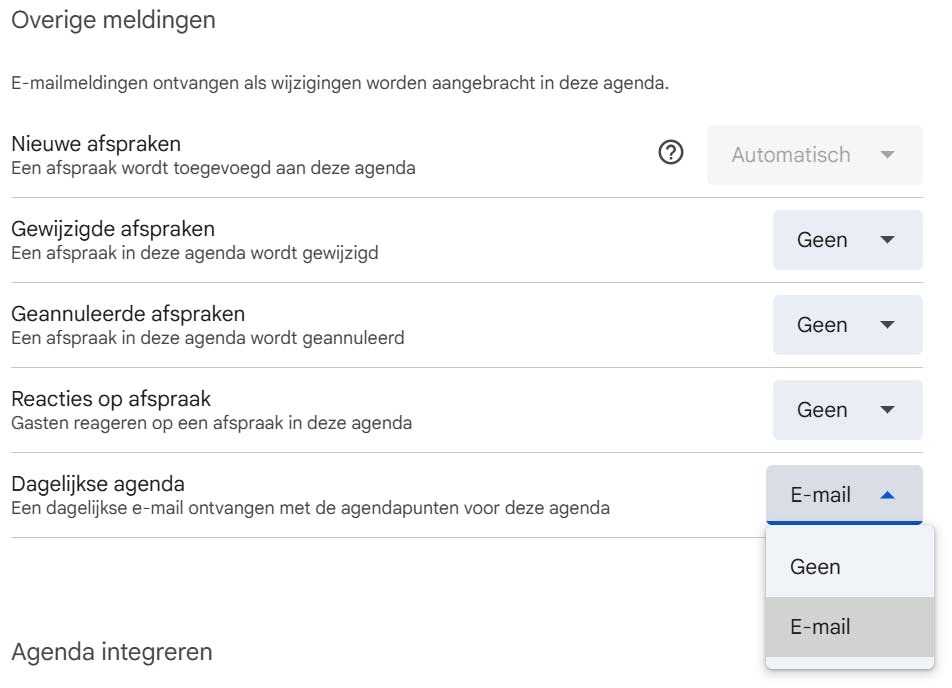Click the arrow in Geannuleerde afspraken dropdown
Screen dimensions: 952x688
pyautogui.click(x=886, y=325)
